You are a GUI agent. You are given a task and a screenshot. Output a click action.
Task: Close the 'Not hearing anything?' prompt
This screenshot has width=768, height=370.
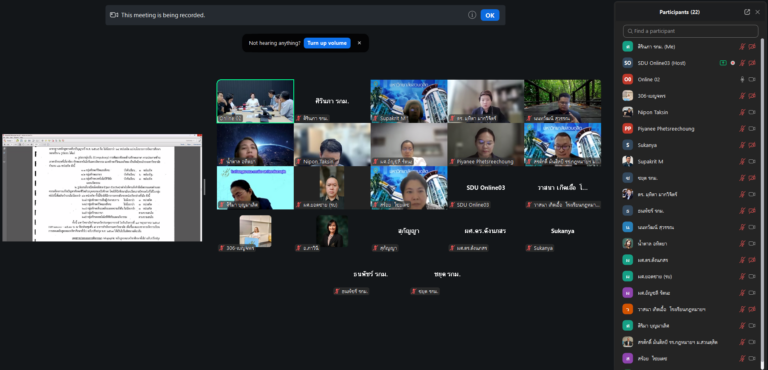359,43
